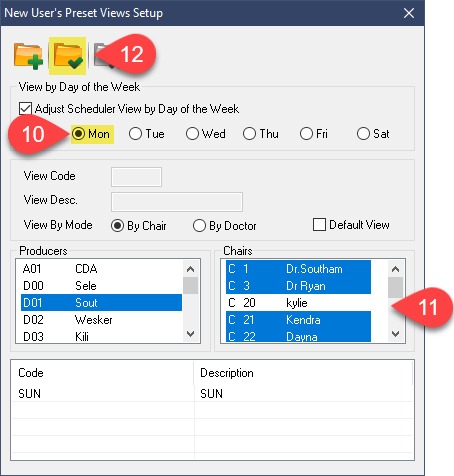This screenshot has width=454, height=476.
Task: Toggle Adjust Scheduler View by Day checkbox
Action: pyautogui.click(x=25, y=109)
